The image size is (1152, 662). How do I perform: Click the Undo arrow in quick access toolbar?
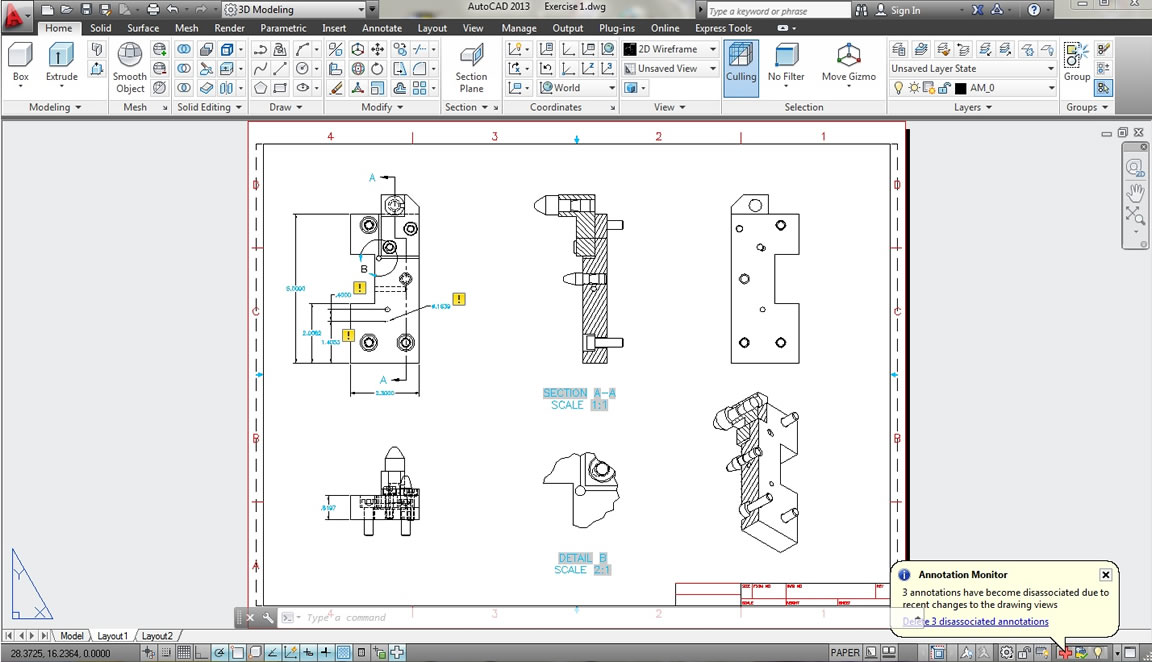(172, 10)
